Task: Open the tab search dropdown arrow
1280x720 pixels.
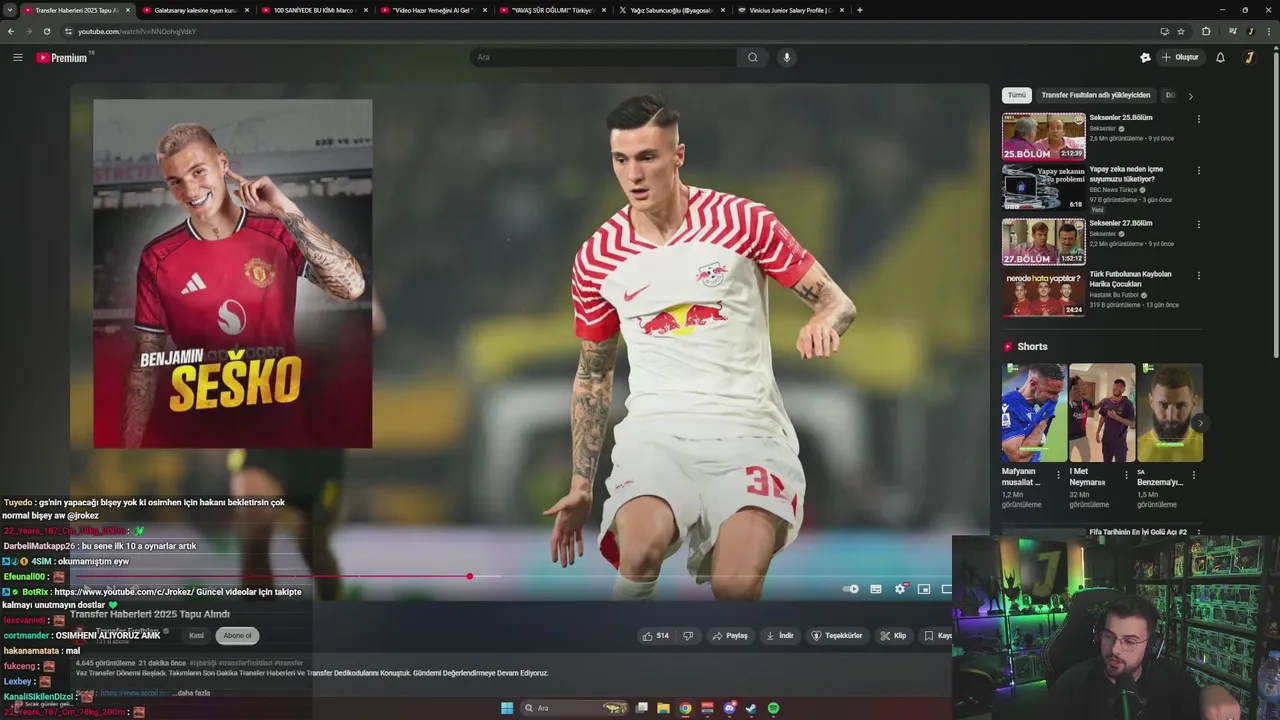Action: coord(9,10)
